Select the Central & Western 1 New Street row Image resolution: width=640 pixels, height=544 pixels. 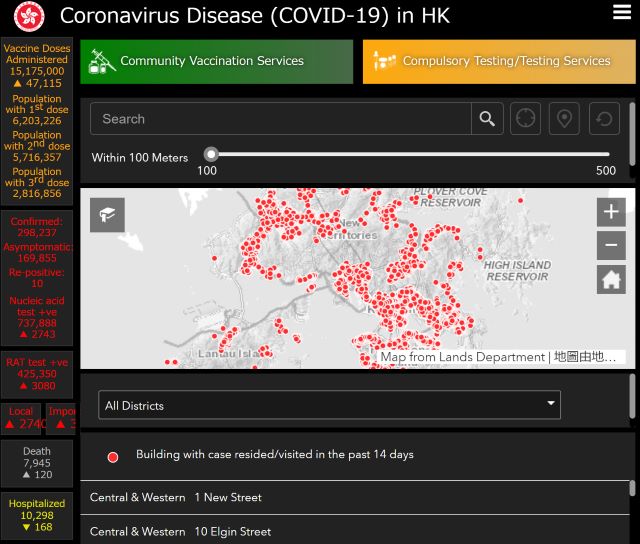pyautogui.click(x=355, y=497)
